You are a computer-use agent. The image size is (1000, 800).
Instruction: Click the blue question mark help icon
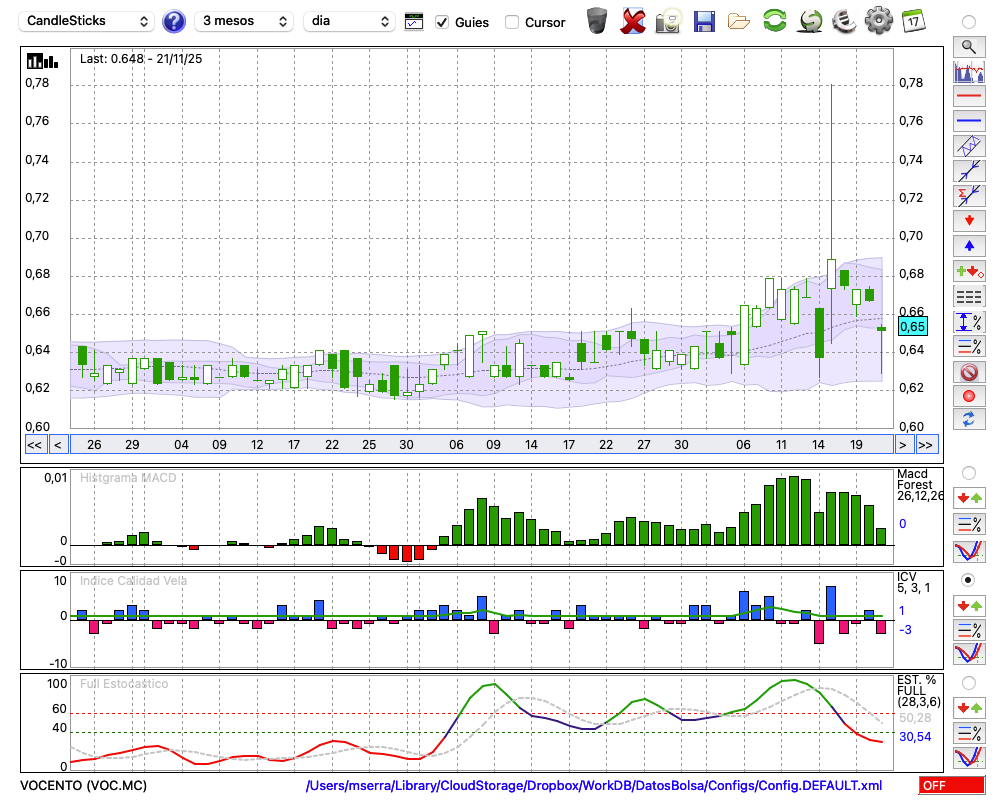[174, 21]
